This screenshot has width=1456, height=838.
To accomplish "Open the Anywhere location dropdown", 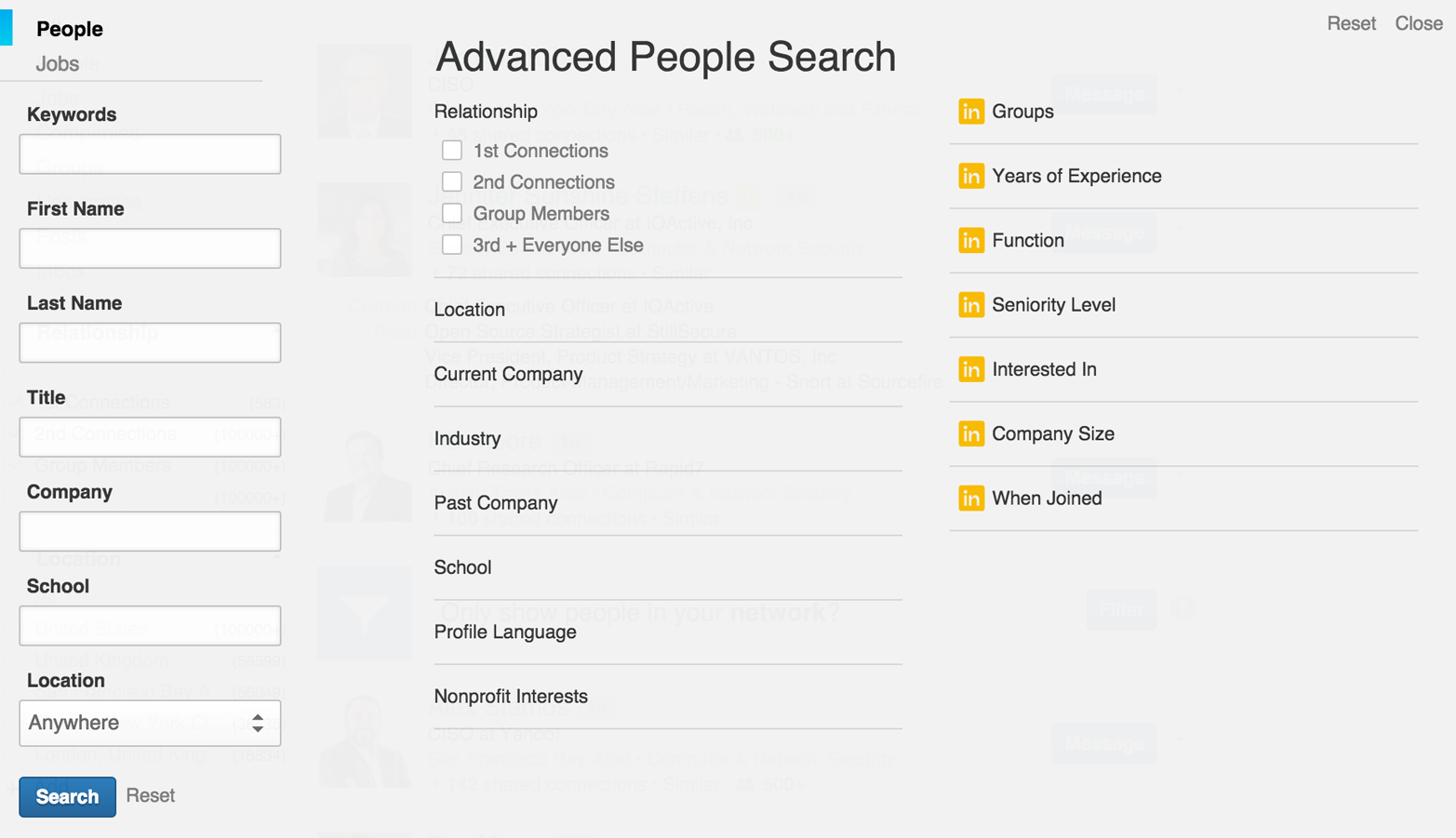I will 150,723.
